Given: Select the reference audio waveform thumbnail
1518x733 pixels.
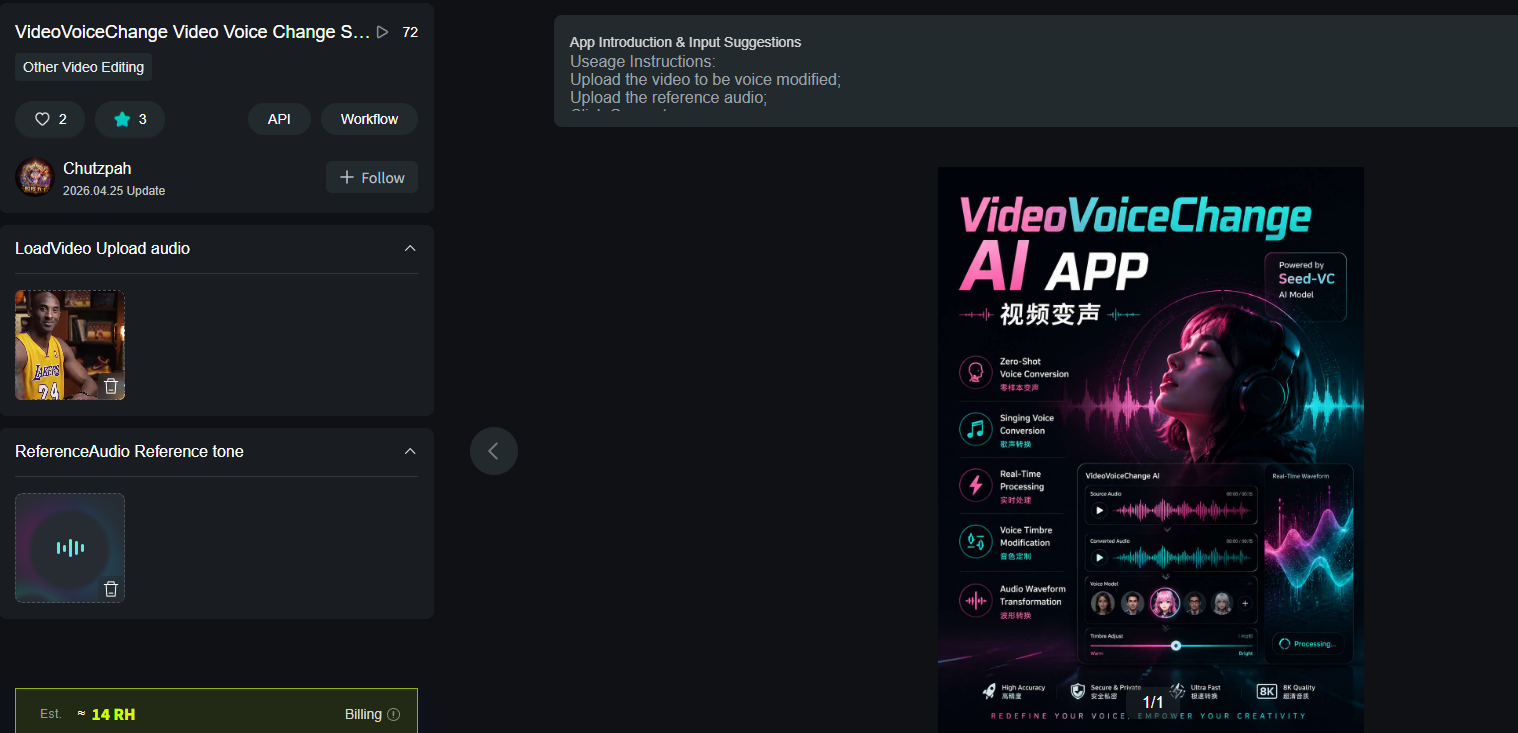Looking at the screenshot, I should tap(70, 548).
